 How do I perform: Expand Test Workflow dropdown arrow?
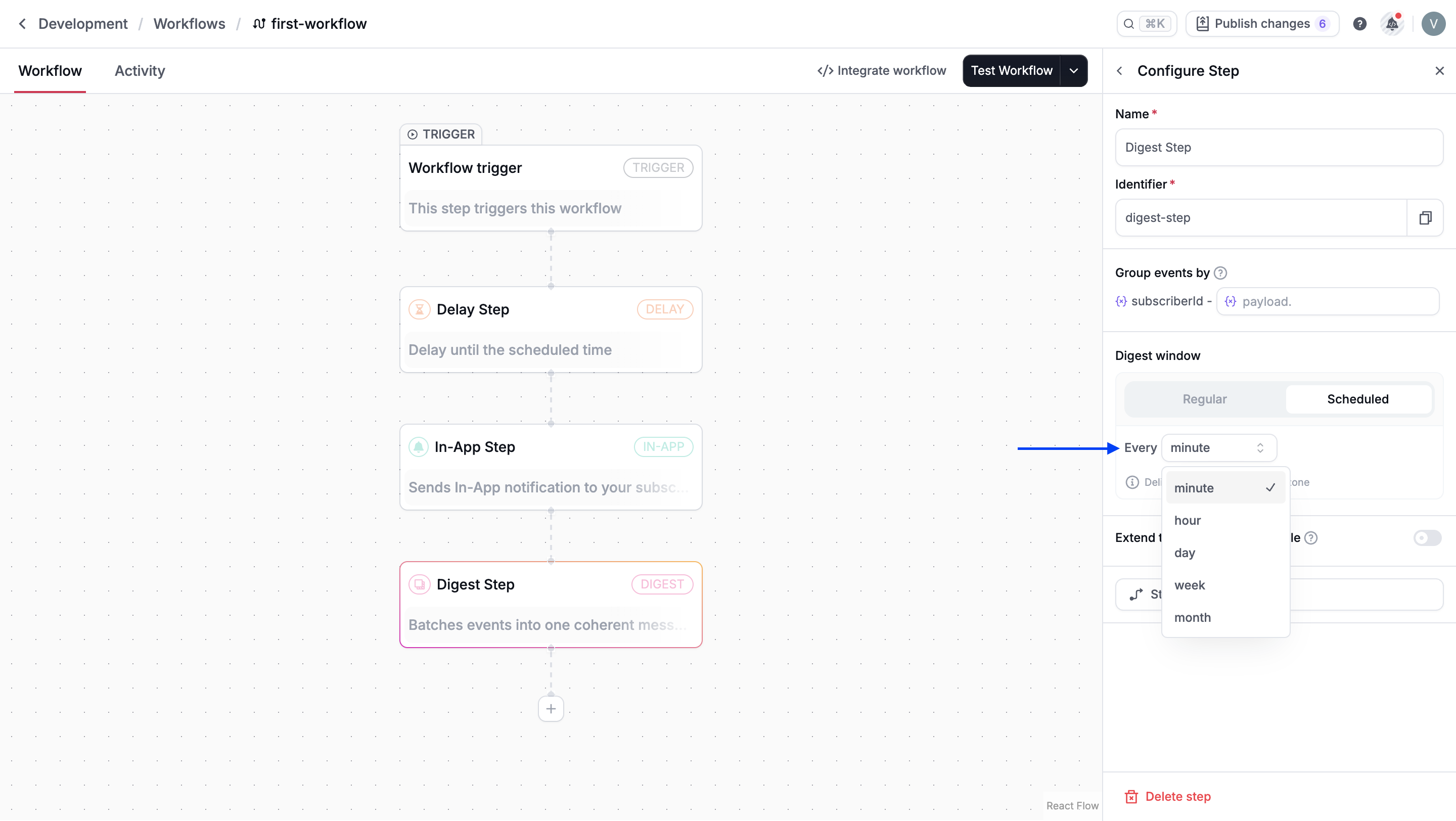click(x=1074, y=70)
